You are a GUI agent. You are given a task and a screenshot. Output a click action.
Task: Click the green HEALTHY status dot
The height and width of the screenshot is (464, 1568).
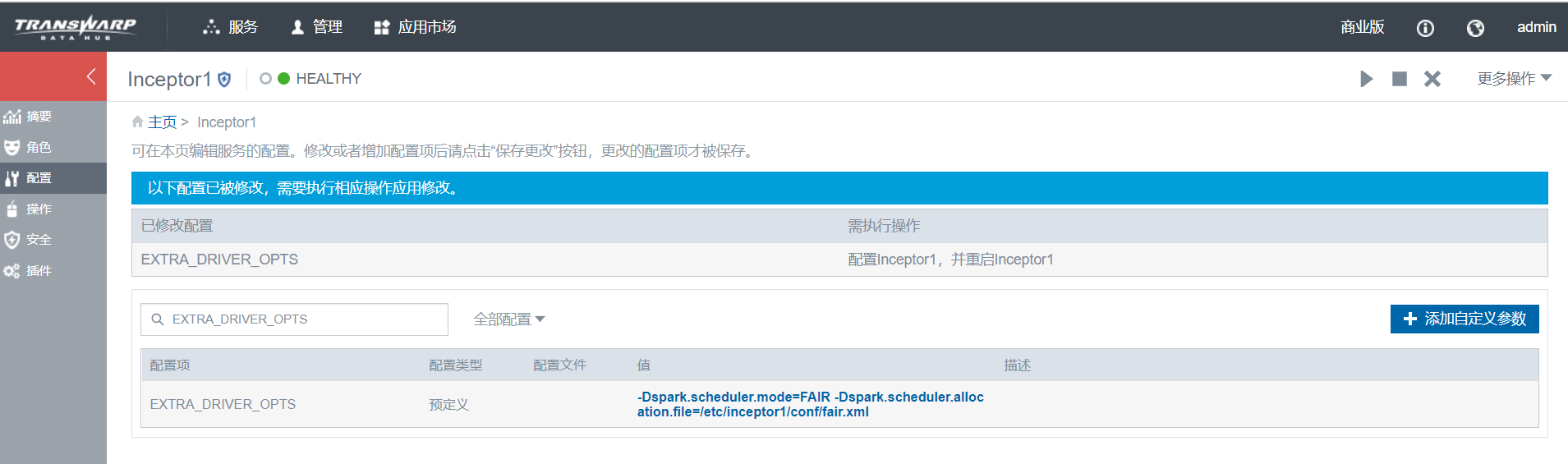point(283,79)
